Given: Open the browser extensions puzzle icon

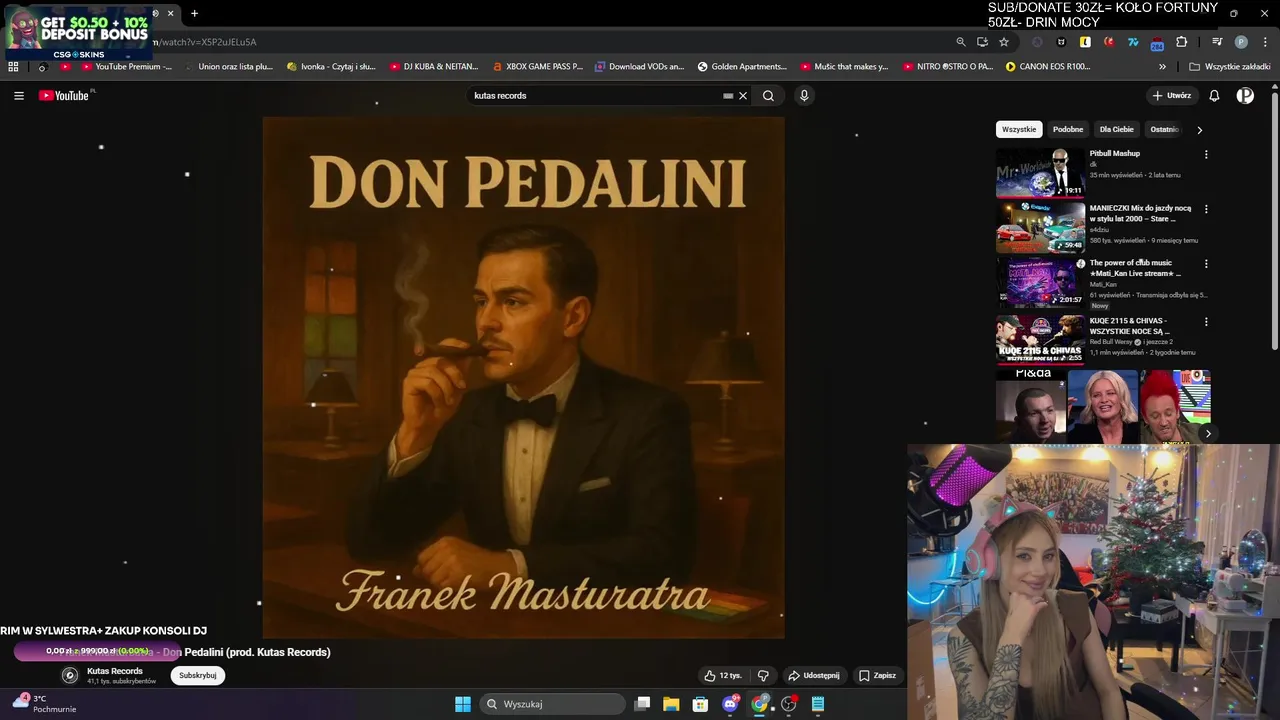Looking at the screenshot, I should click(x=1182, y=42).
